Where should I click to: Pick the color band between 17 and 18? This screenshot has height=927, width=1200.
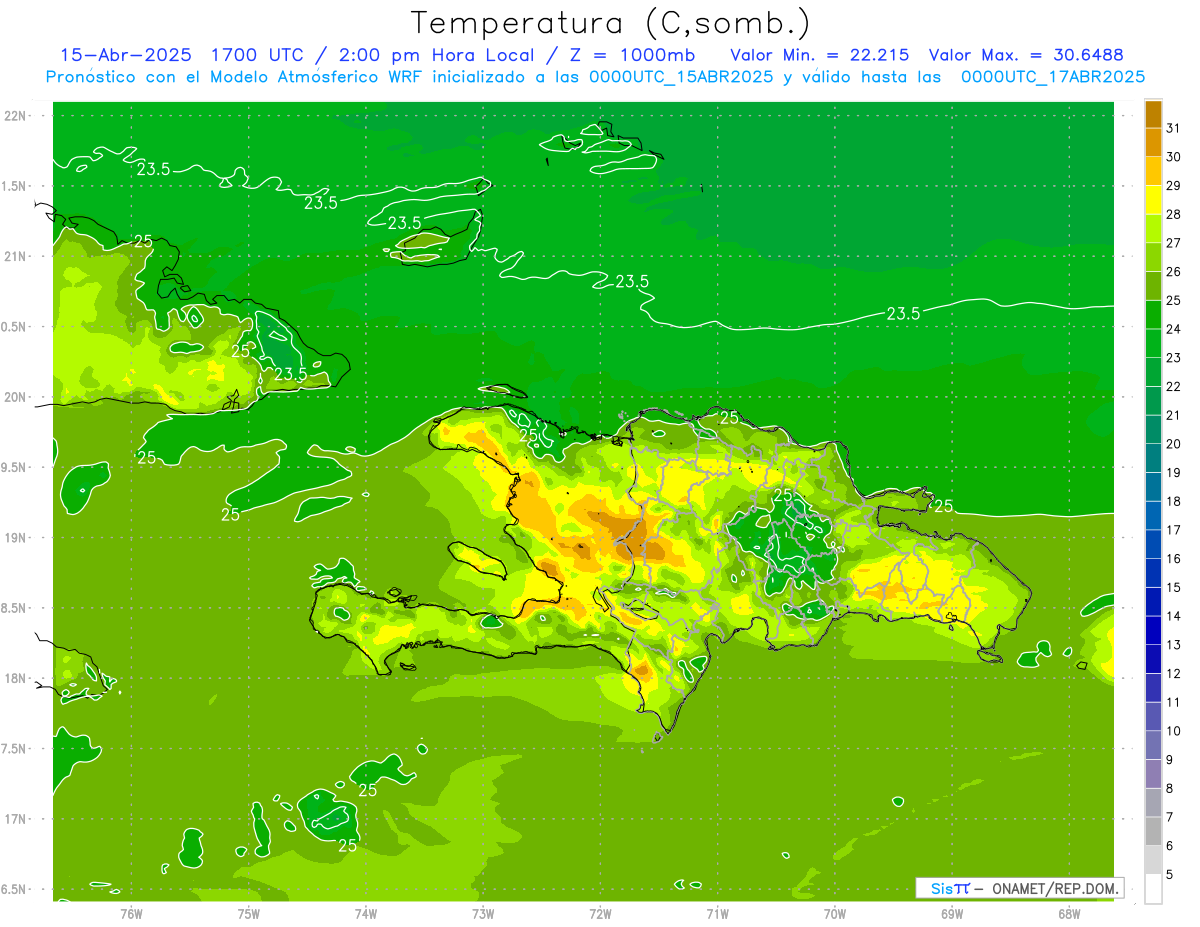[1153, 516]
